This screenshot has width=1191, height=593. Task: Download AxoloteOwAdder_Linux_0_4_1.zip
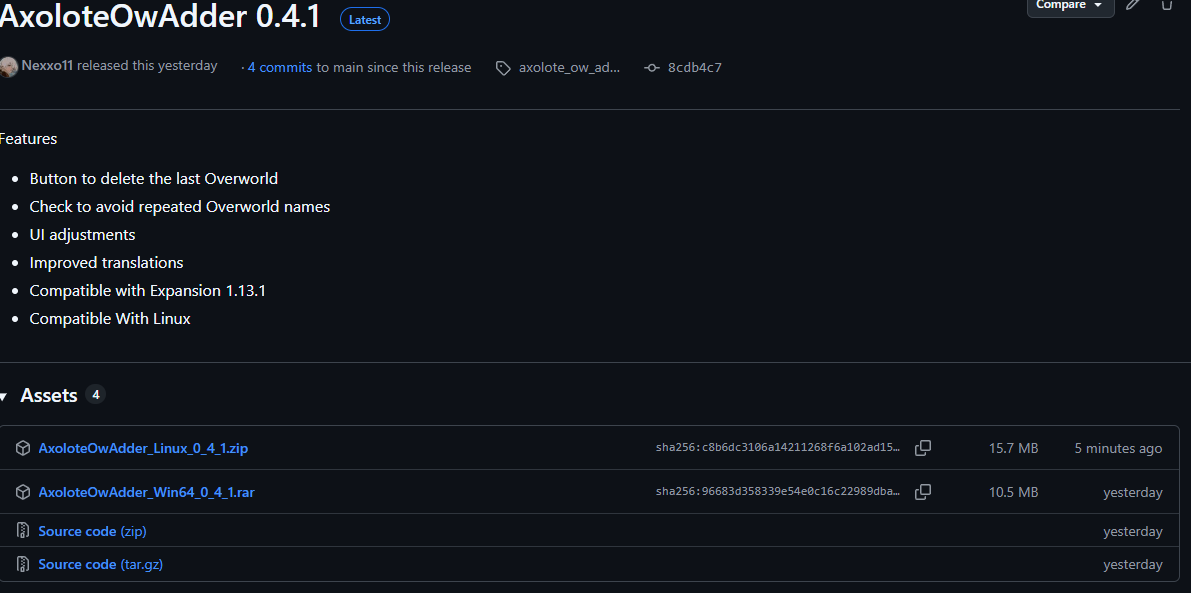point(143,448)
